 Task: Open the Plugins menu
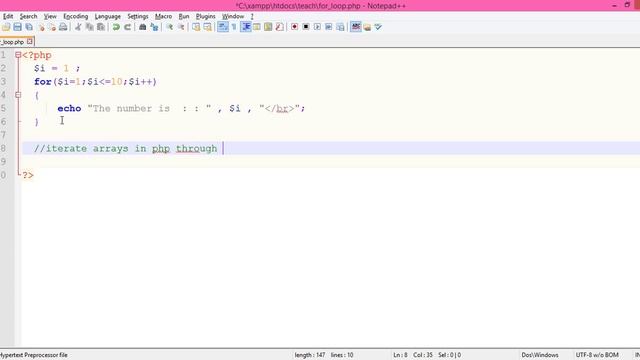coord(206,16)
